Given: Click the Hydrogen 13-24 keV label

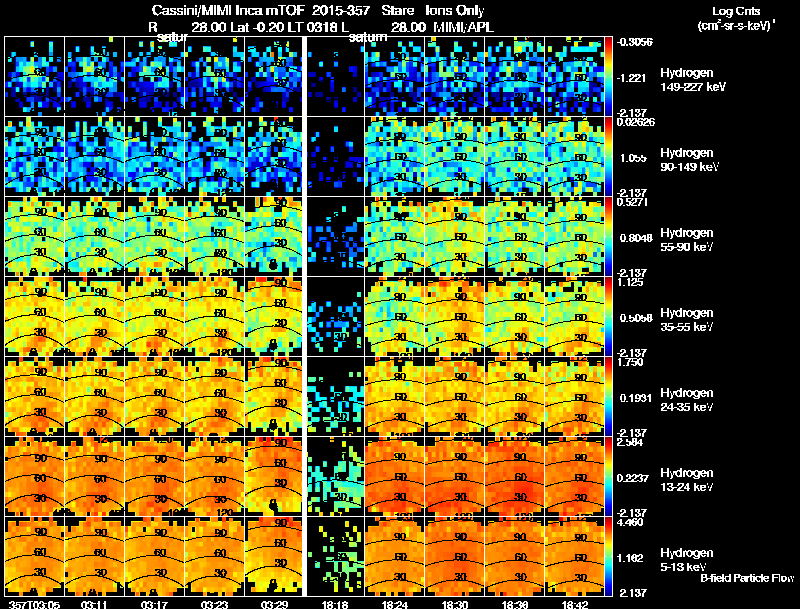Looking at the screenshot, I should (686, 479).
